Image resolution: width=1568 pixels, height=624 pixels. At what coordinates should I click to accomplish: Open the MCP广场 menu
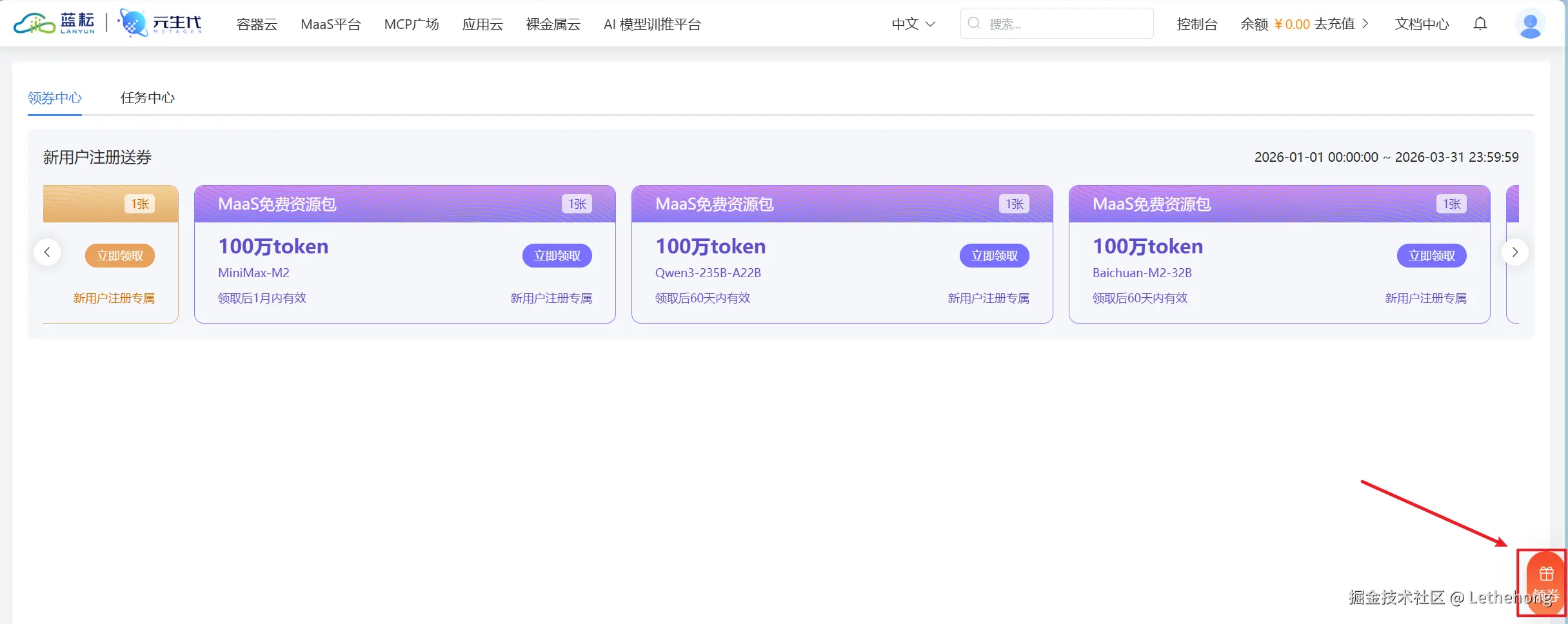click(412, 24)
